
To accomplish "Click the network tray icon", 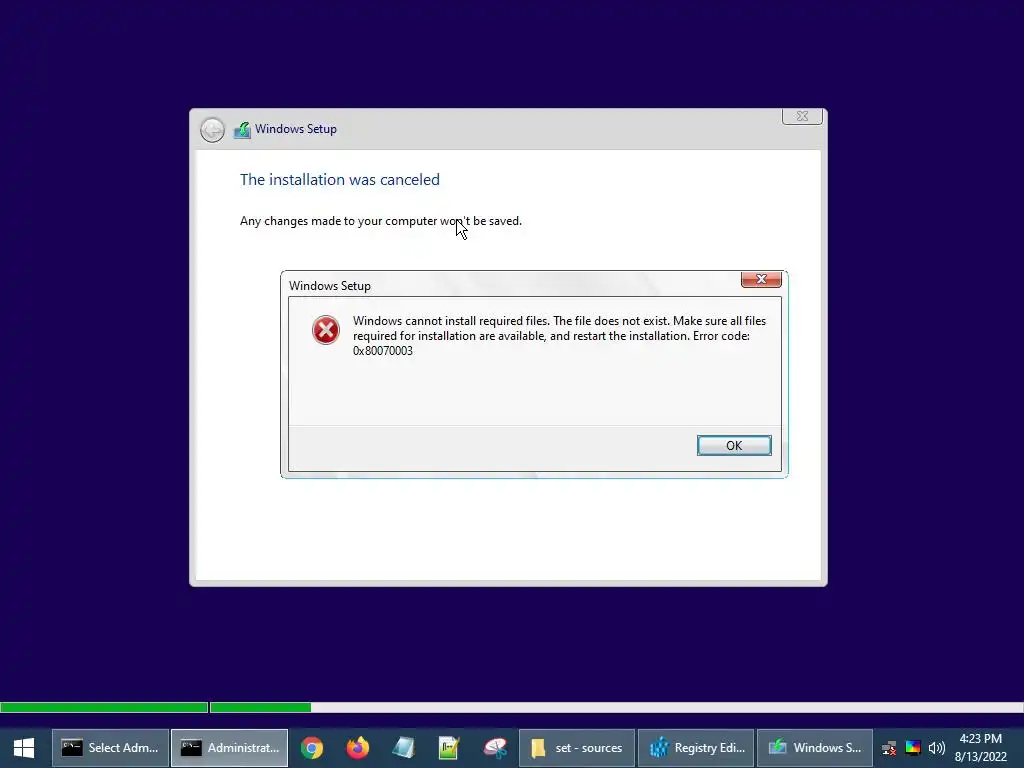I will coord(889,748).
